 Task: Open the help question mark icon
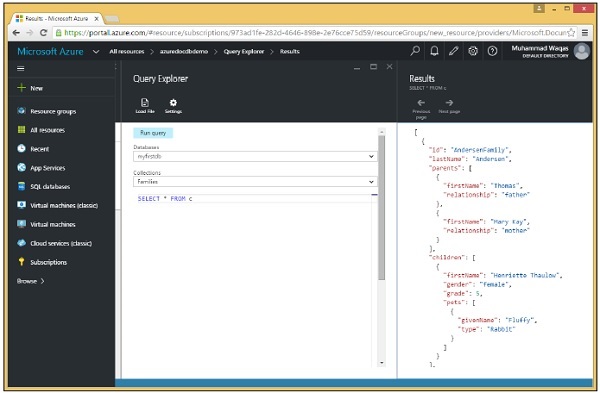[492, 51]
